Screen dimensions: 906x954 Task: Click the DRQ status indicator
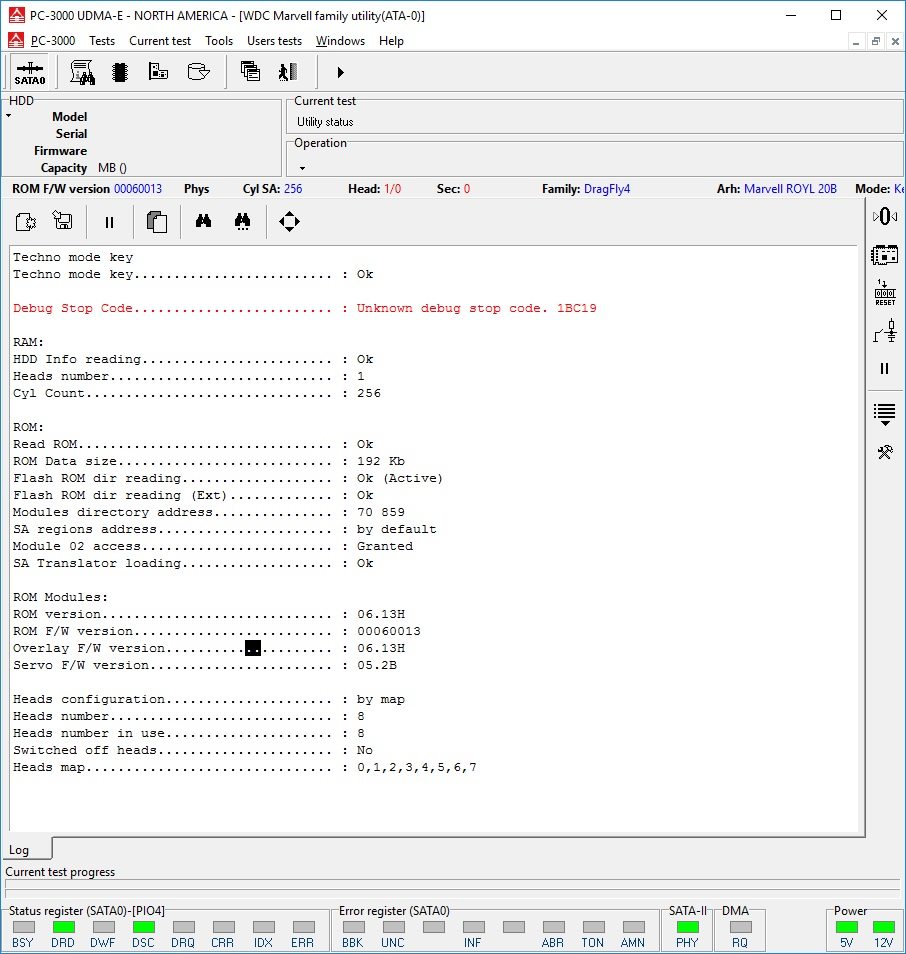[x=184, y=927]
